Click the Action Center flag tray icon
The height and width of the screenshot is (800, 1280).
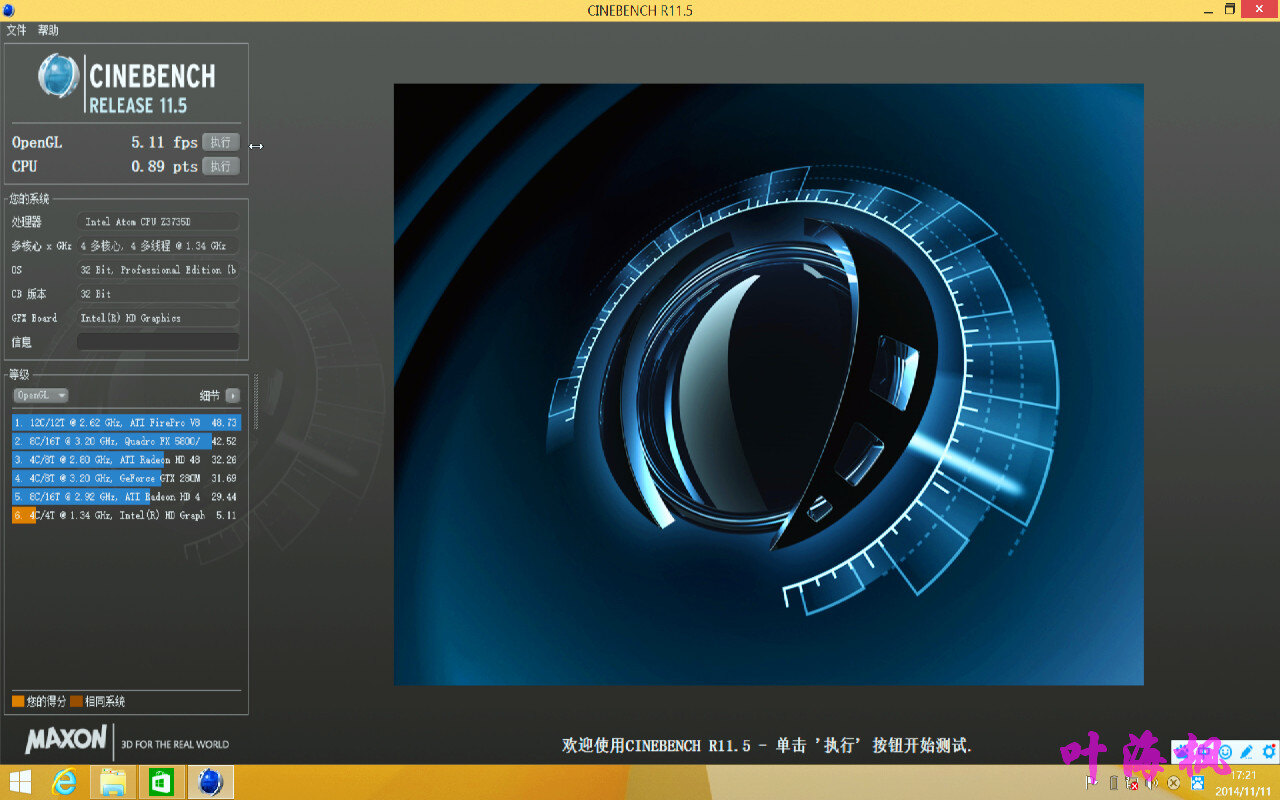[x=1092, y=782]
